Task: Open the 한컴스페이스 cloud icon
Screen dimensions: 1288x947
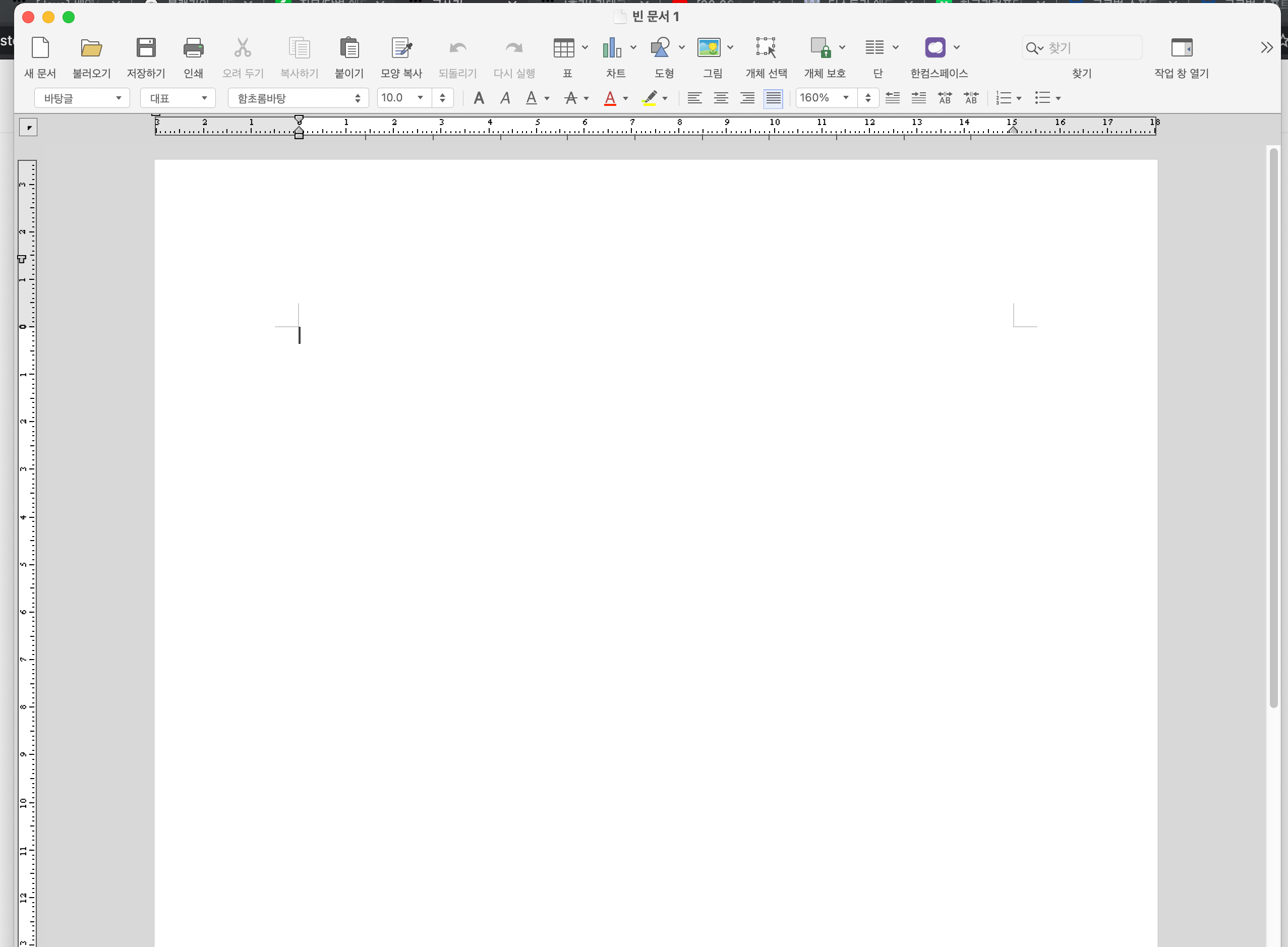Action: click(x=935, y=47)
